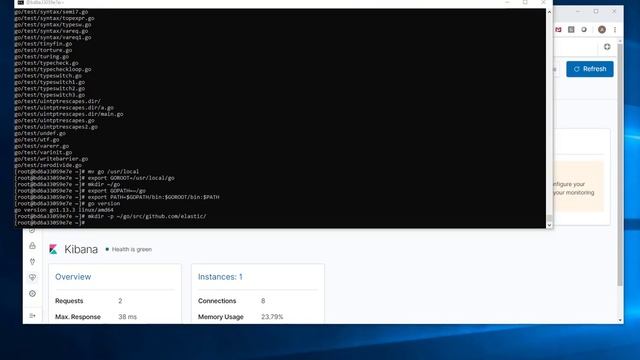Click the red mail extension icon
The image size is (640, 360).
(558, 29)
